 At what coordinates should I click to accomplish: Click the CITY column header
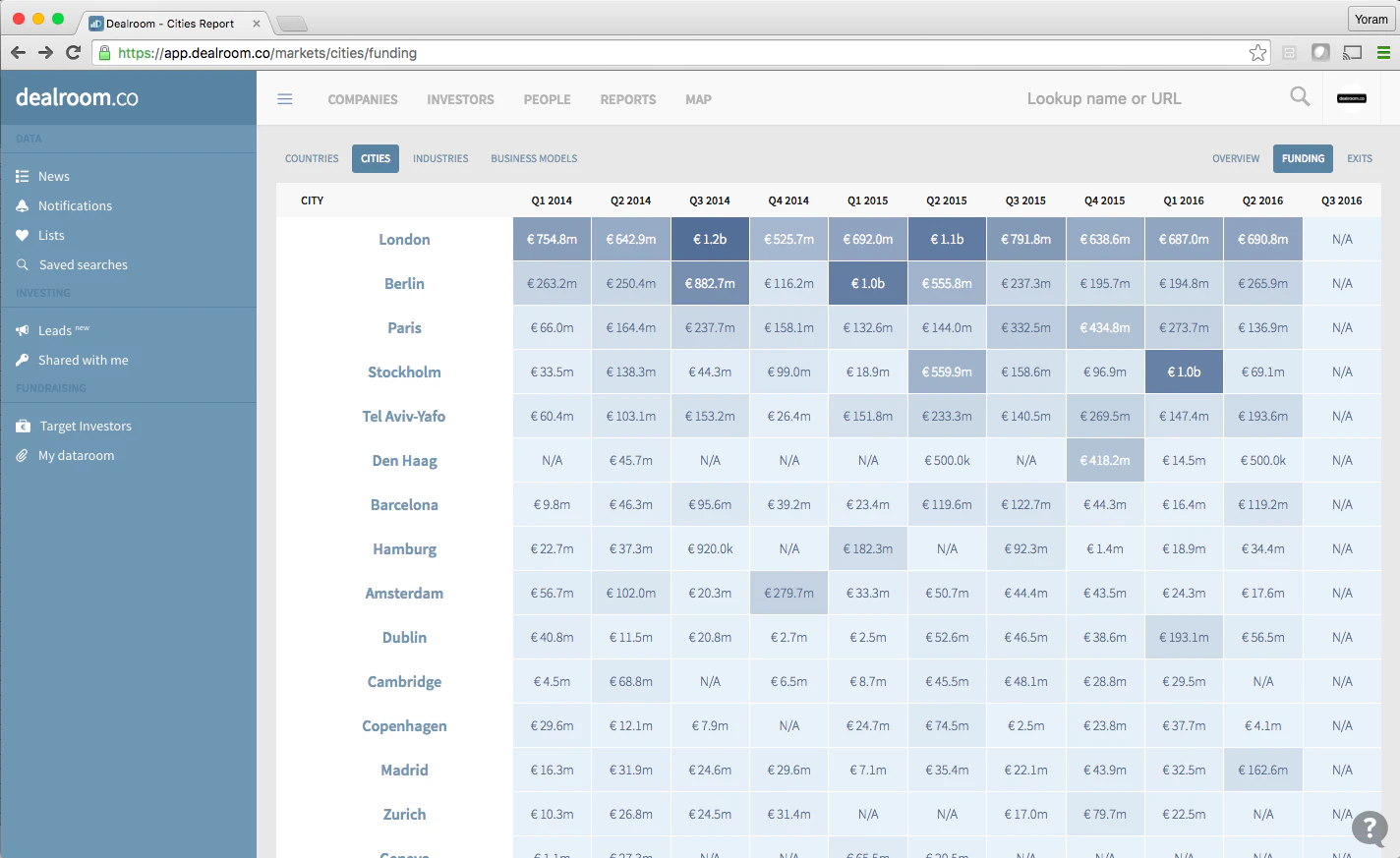(312, 200)
